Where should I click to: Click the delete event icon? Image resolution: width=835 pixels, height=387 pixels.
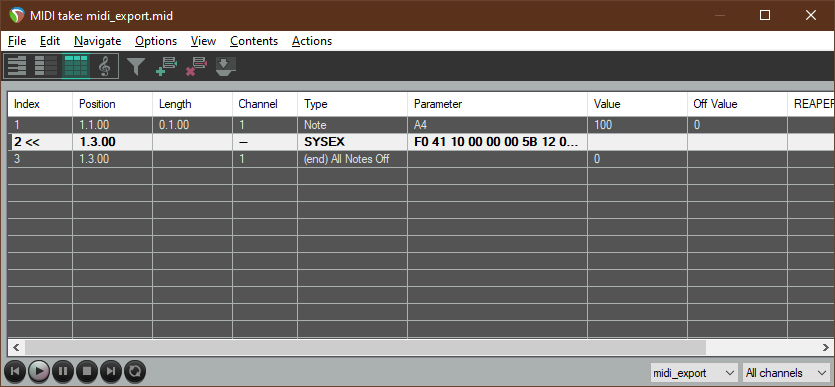coord(196,67)
